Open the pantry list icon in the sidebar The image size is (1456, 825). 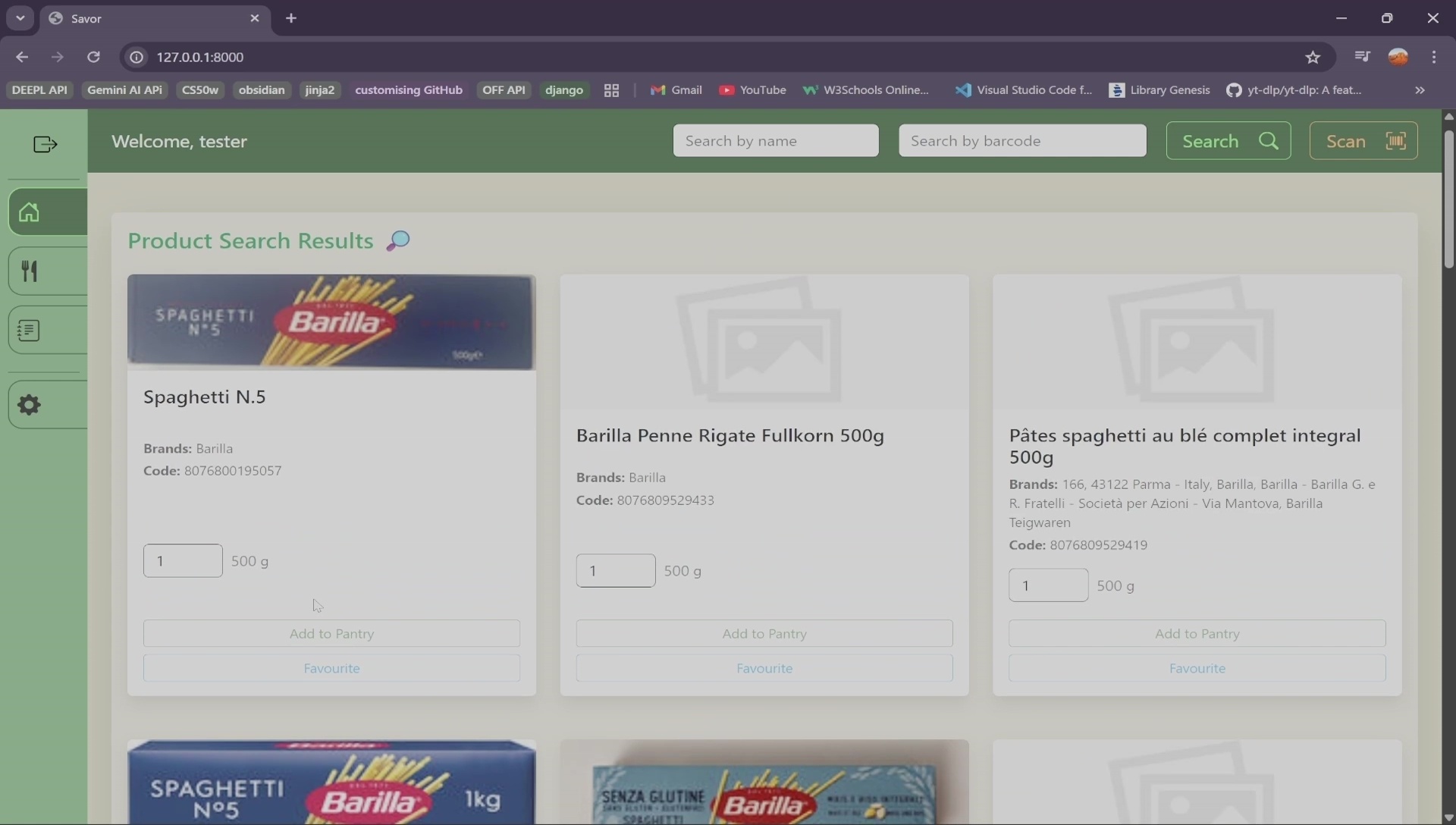[29, 329]
